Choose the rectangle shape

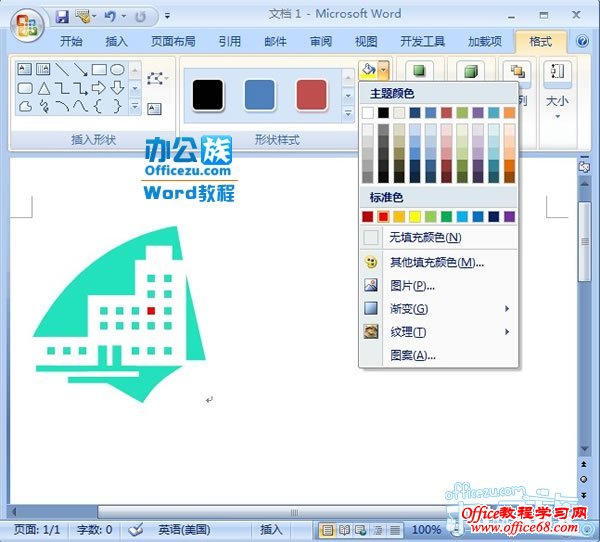tap(99, 69)
